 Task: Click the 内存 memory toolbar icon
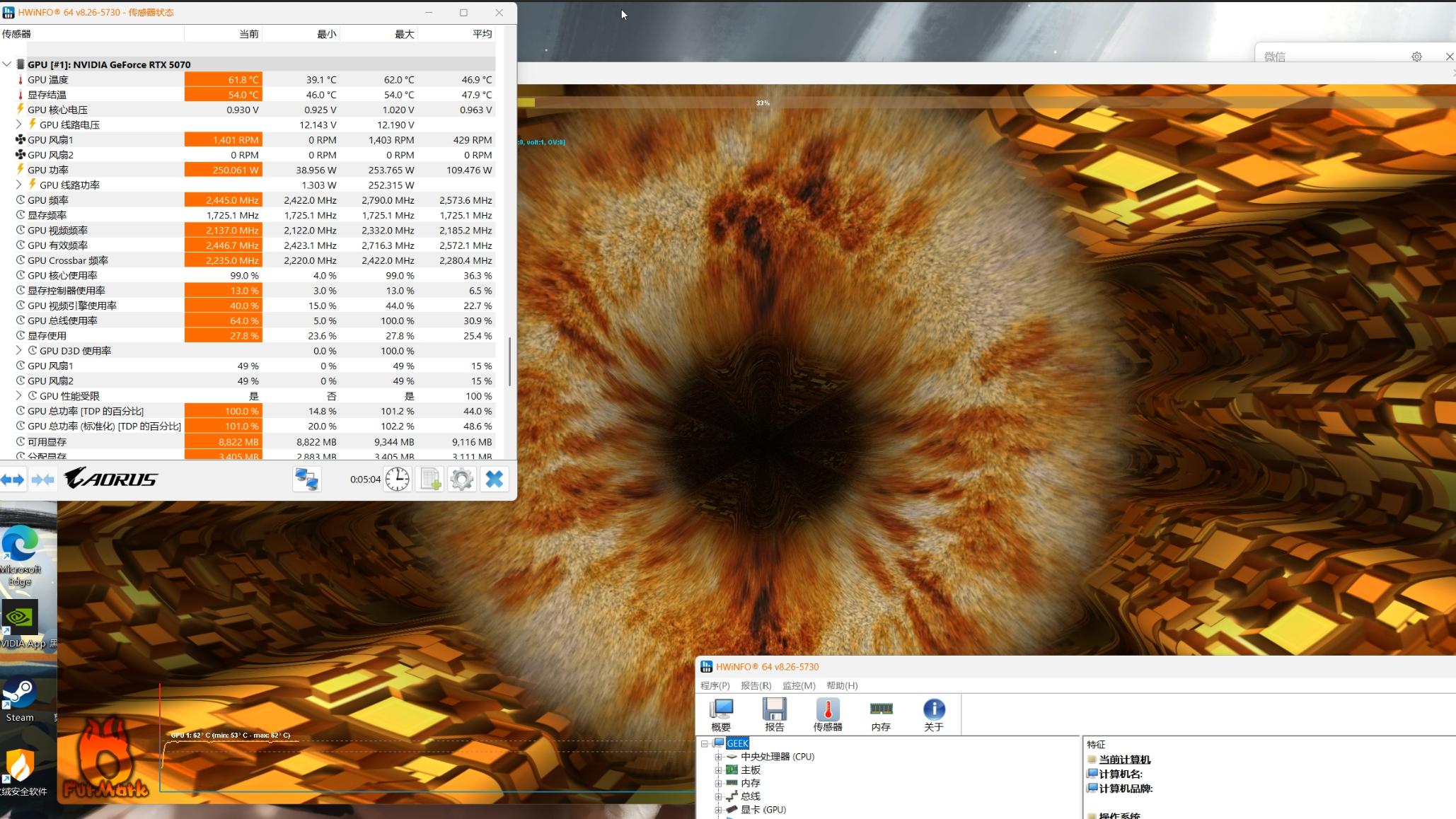pyautogui.click(x=881, y=714)
